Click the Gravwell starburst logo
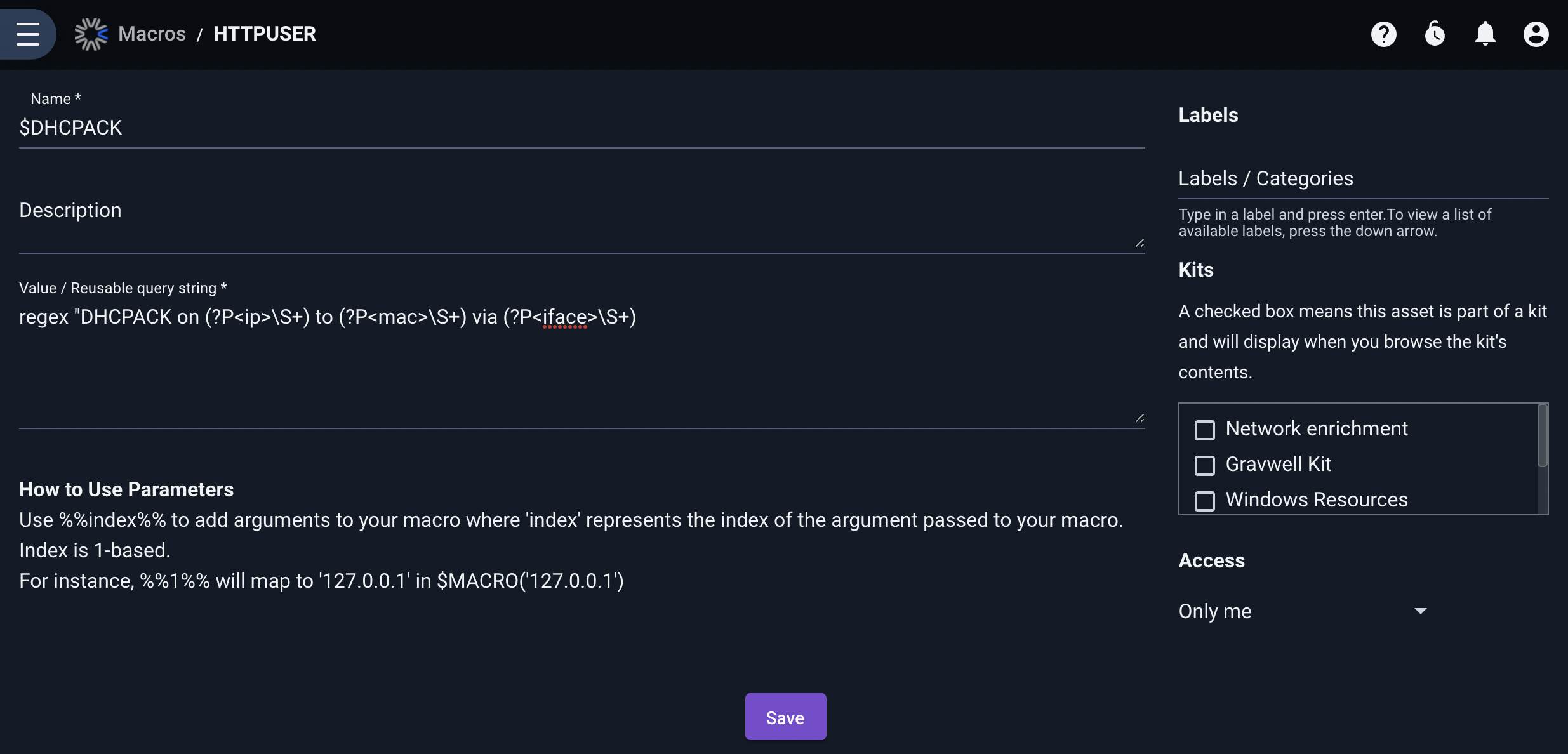The image size is (1568, 754). coord(91,34)
